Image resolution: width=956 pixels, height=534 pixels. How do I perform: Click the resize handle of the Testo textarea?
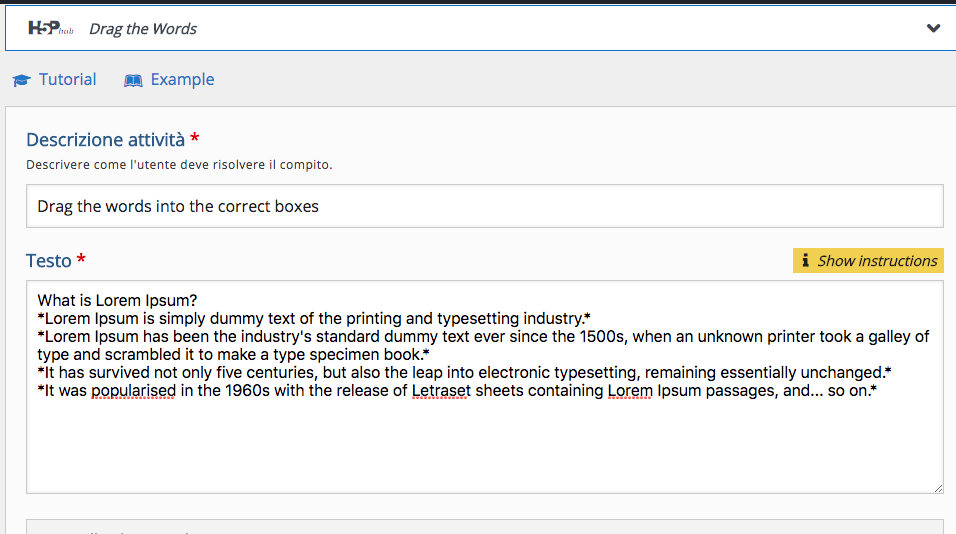point(938,488)
